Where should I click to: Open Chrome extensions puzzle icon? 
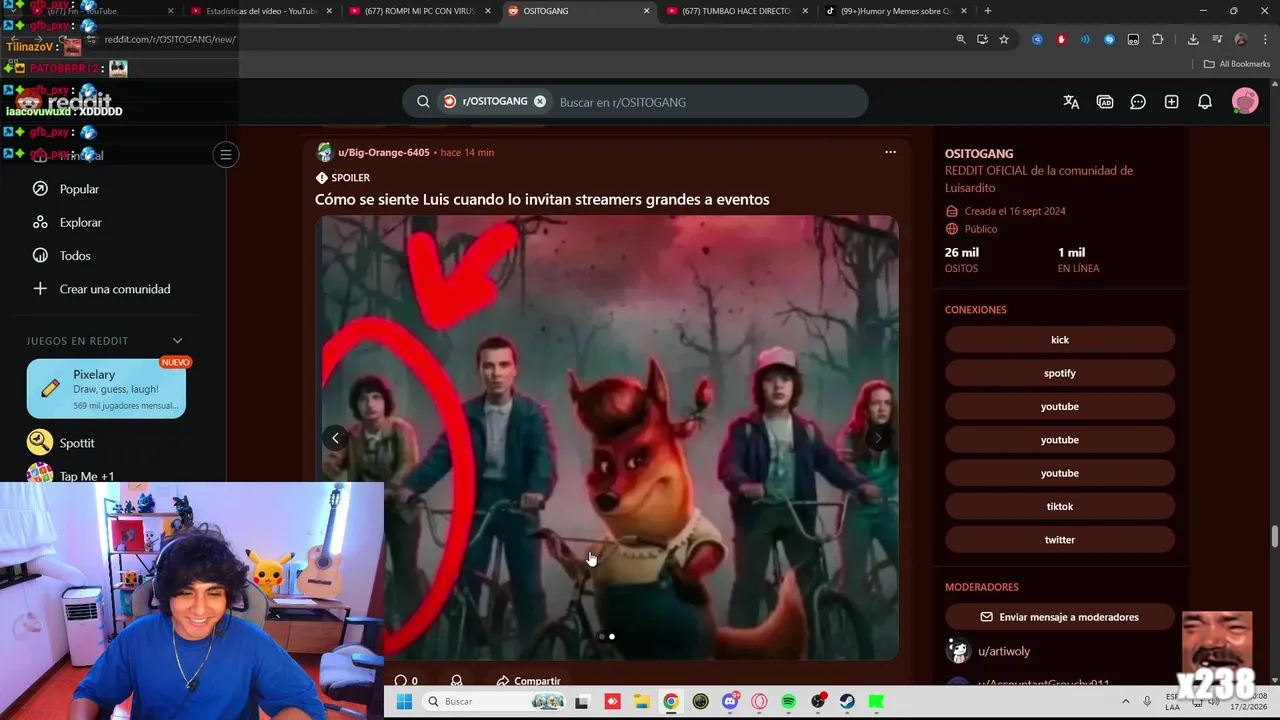click(x=1158, y=39)
